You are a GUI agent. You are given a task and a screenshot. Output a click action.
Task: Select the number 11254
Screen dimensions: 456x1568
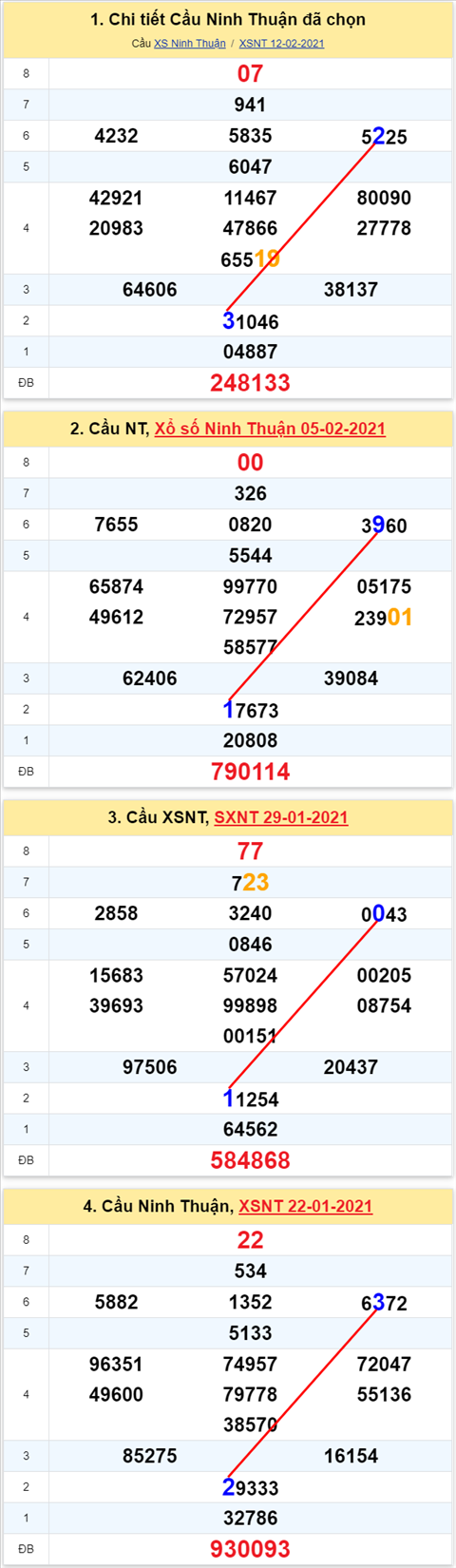(x=250, y=1099)
